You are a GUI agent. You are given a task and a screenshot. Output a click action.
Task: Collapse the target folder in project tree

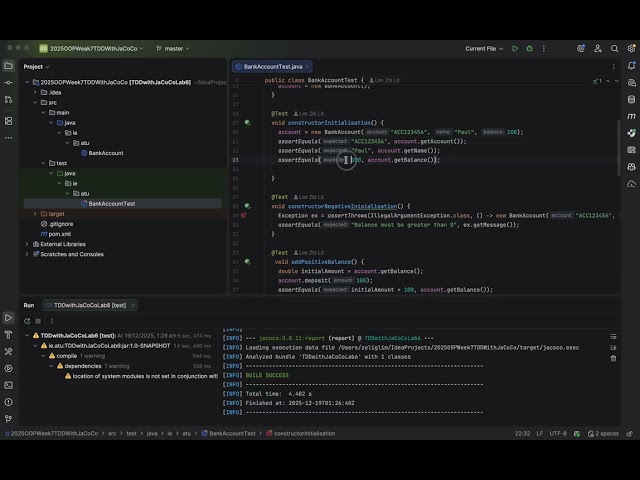(x=35, y=213)
